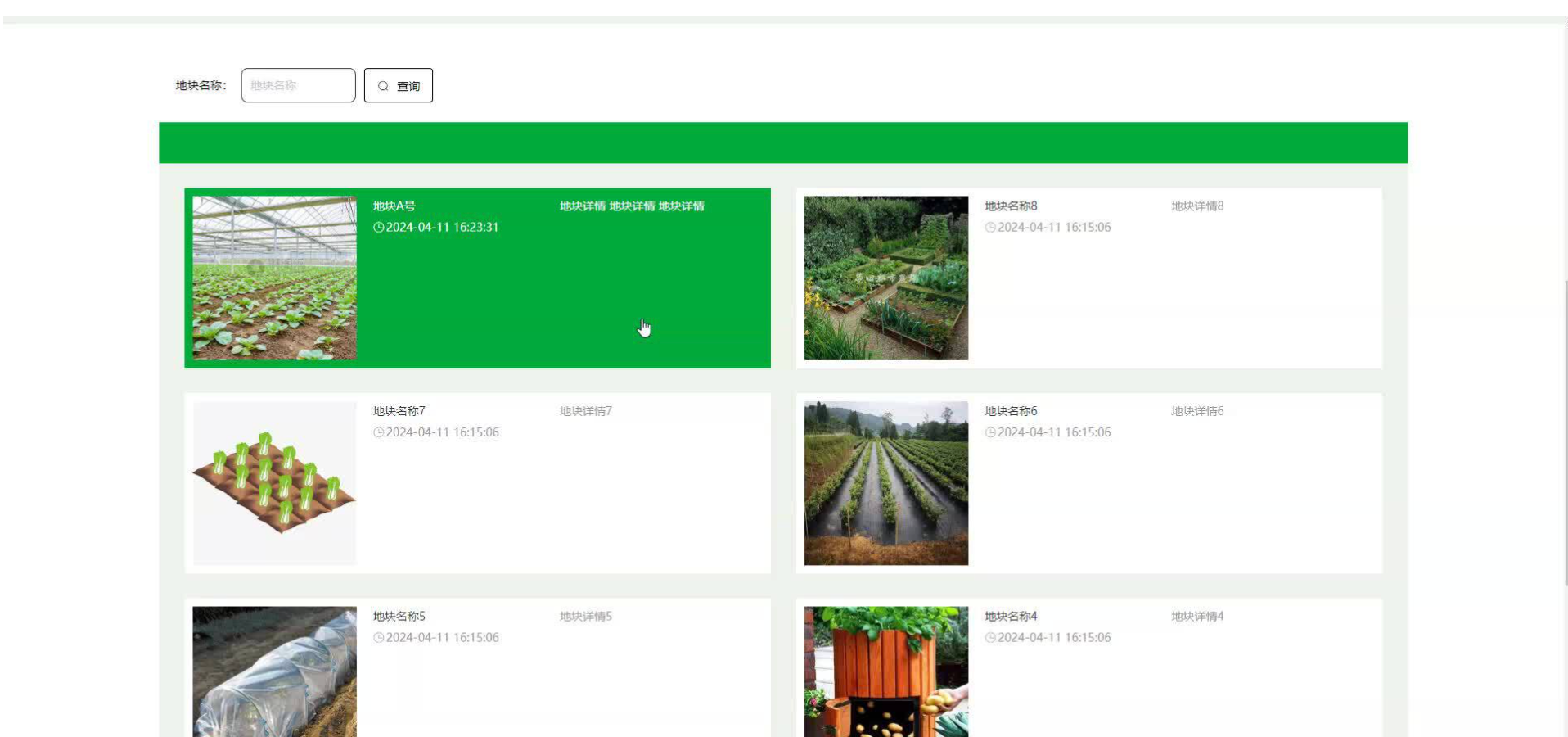Select the 地块名称5 title
This screenshot has height=737, width=1568.
click(399, 616)
